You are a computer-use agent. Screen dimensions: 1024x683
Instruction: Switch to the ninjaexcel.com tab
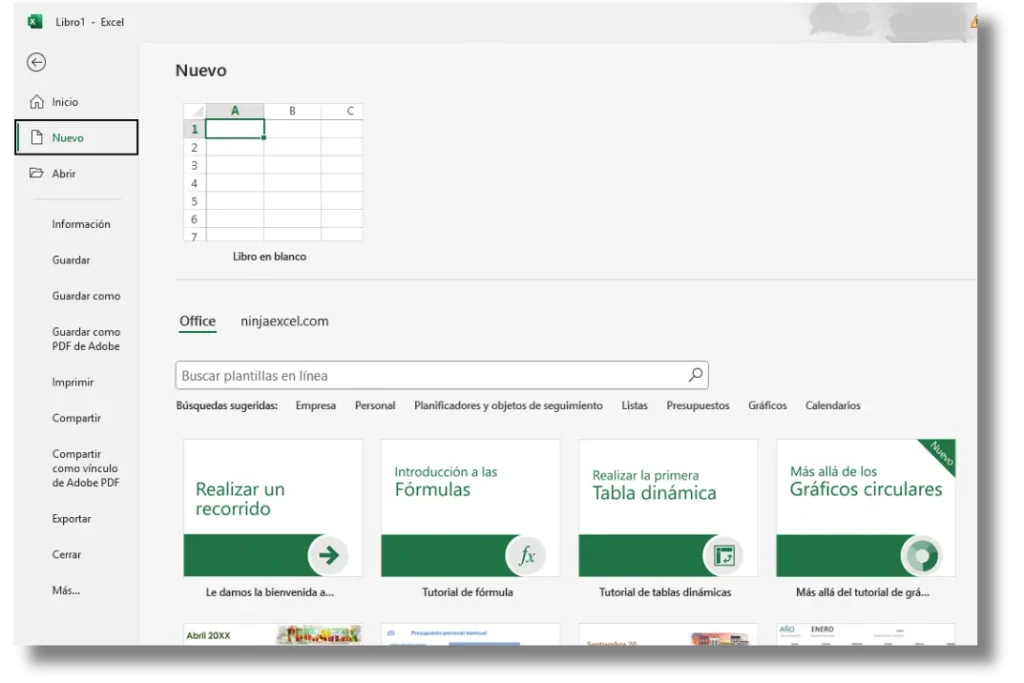point(285,321)
